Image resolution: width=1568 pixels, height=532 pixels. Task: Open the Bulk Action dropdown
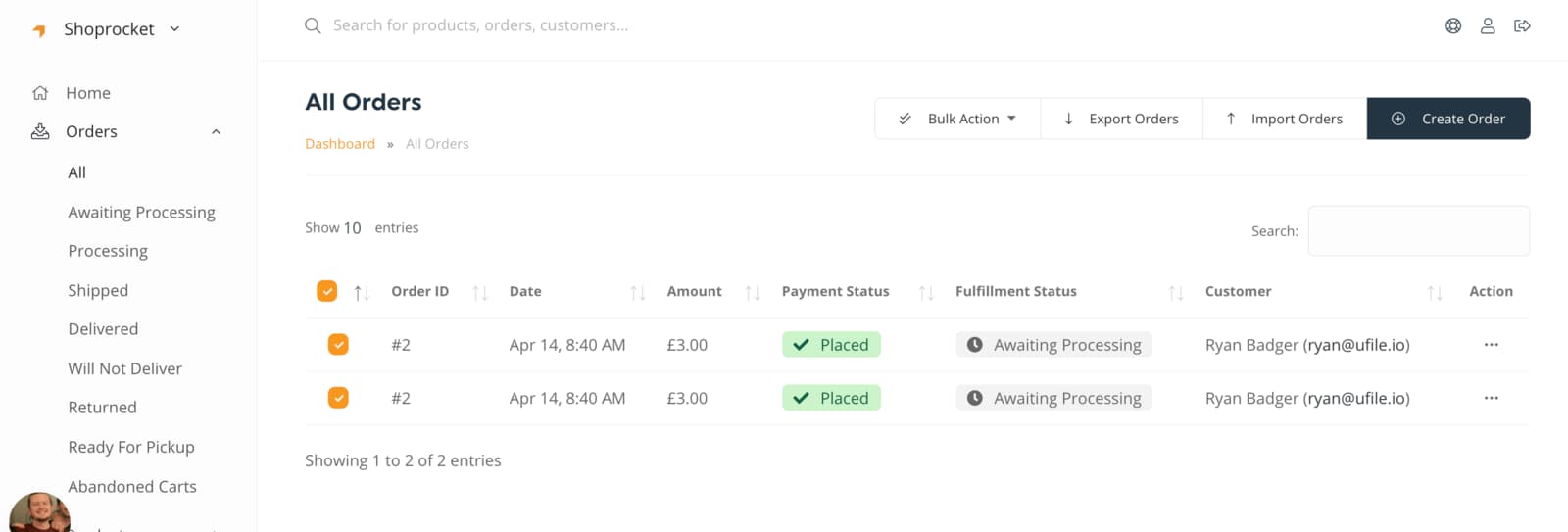tap(957, 119)
